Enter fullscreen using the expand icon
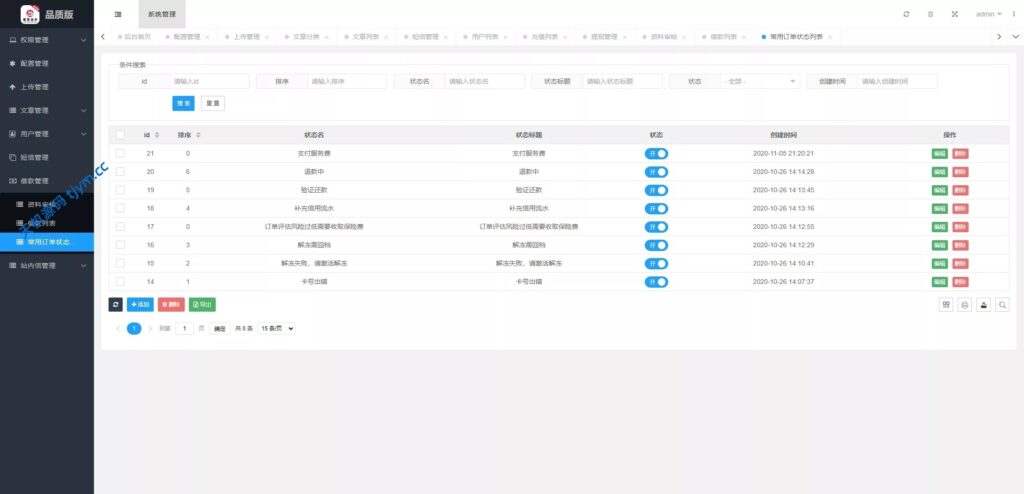 coord(954,15)
